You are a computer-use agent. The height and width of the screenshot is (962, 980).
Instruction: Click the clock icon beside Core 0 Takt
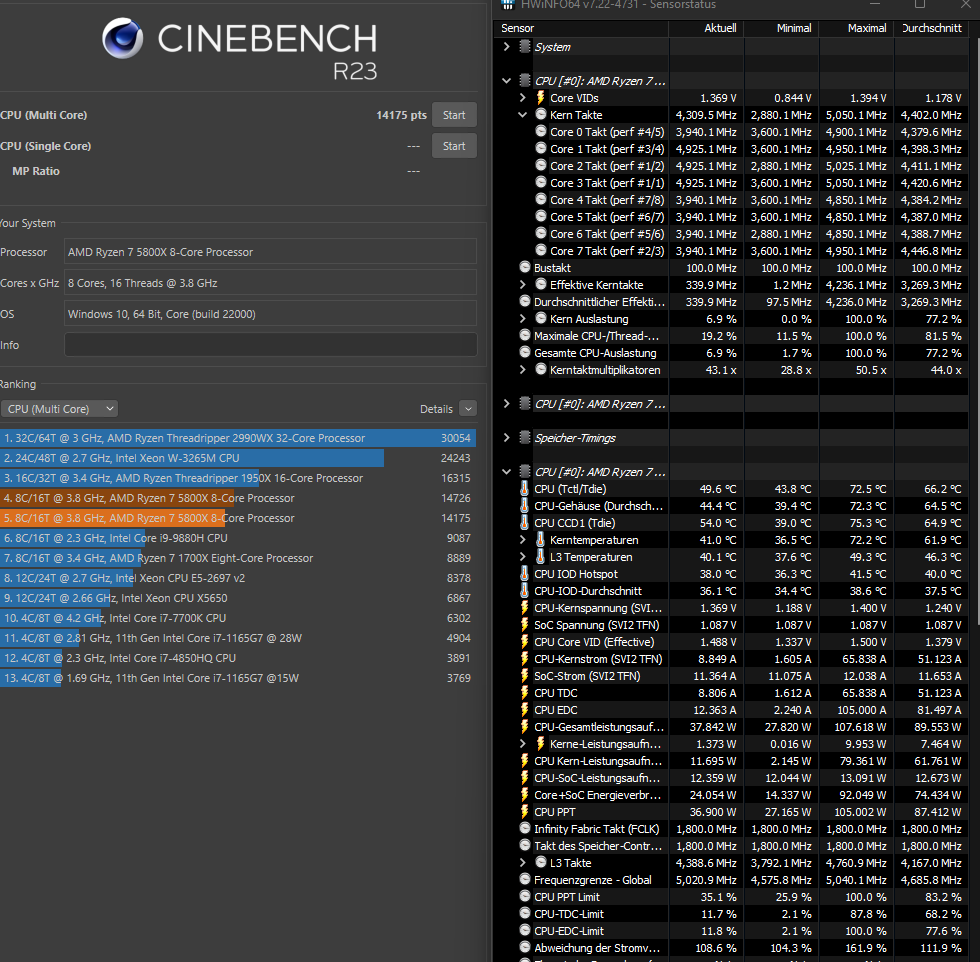[x=541, y=131]
